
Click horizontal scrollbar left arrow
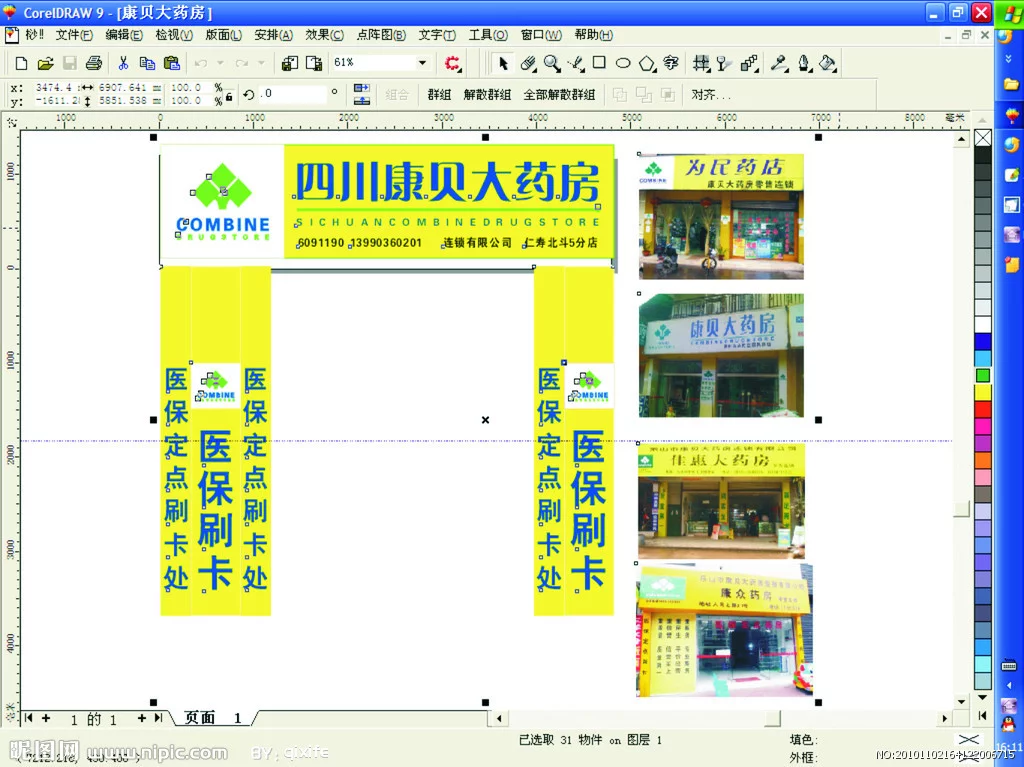(499, 719)
